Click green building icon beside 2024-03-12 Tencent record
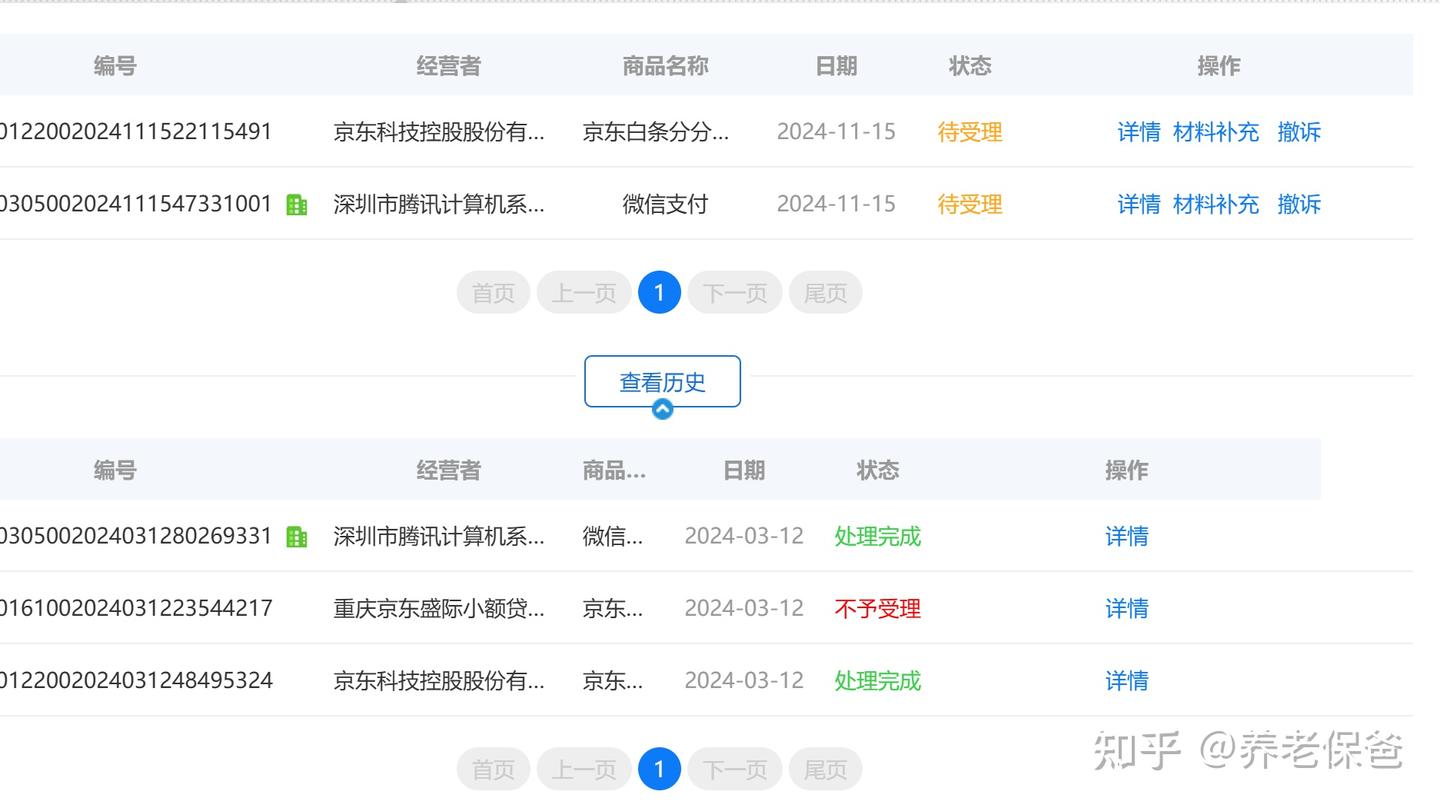The width and height of the screenshot is (1440, 808). (297, 537)
